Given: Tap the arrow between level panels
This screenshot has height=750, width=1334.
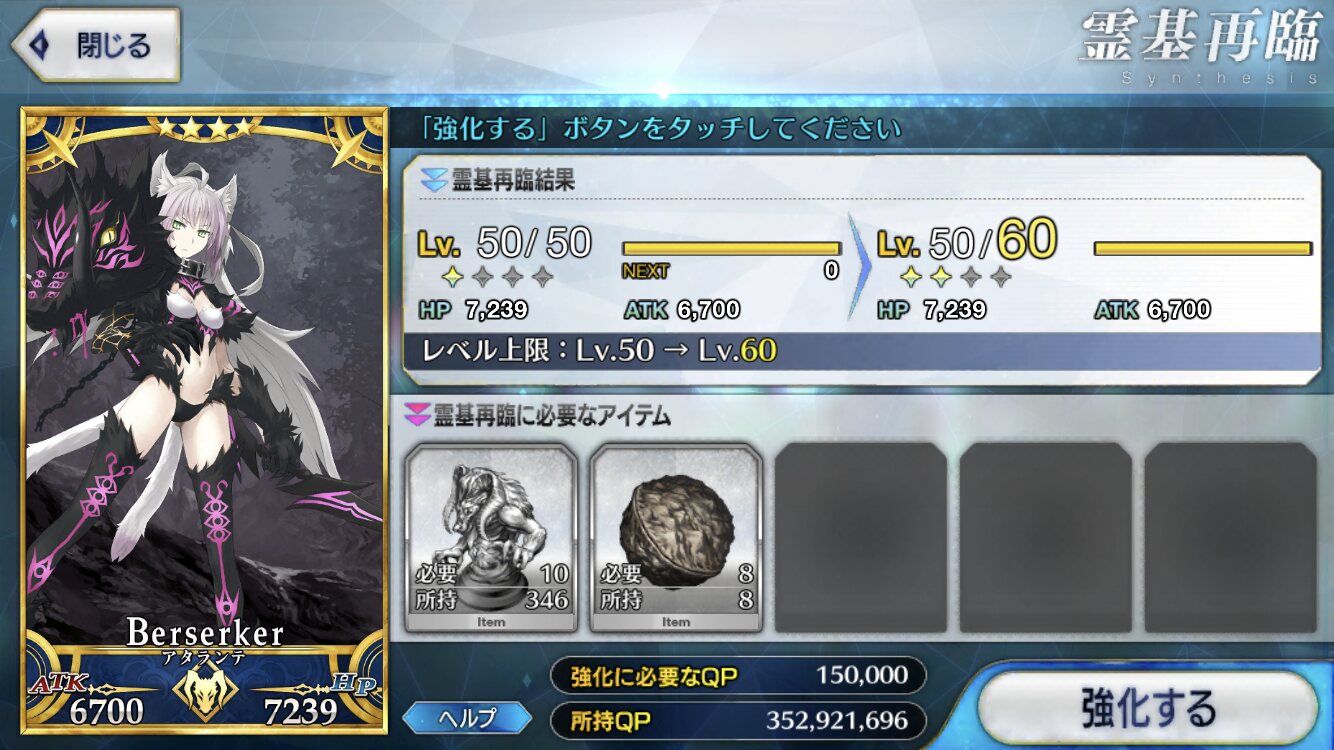Looking at the screenshot, I should [x=858, y=266].
